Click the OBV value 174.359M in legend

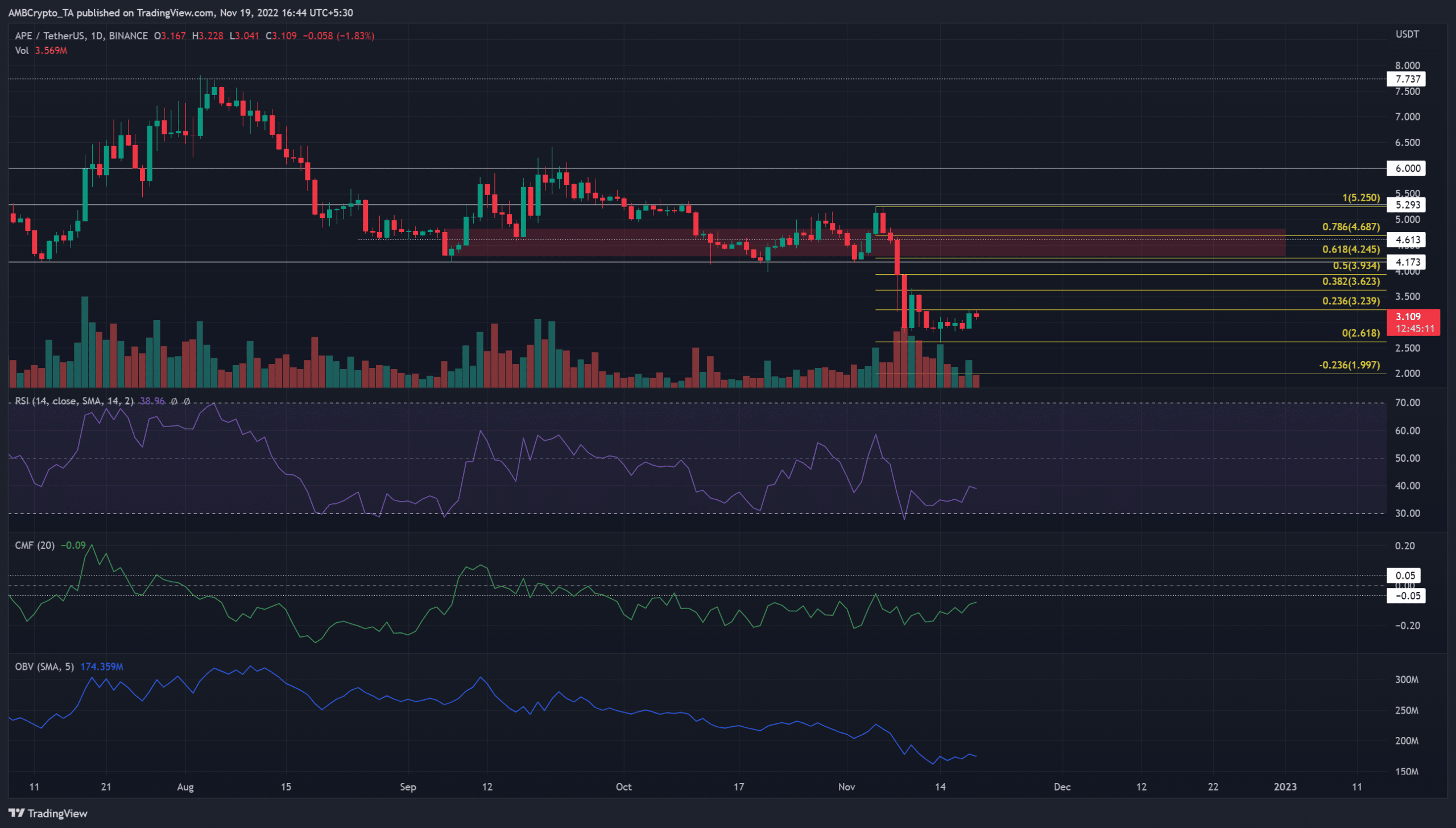[x=102, y=666]
